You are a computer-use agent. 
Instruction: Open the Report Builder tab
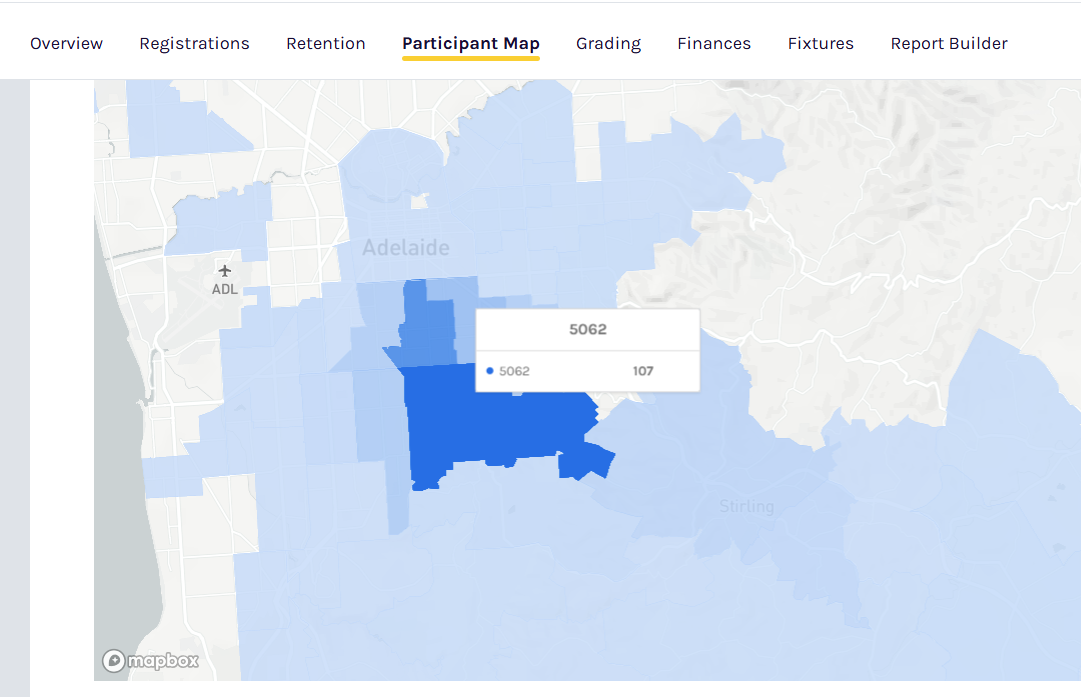tap(948, 43)
